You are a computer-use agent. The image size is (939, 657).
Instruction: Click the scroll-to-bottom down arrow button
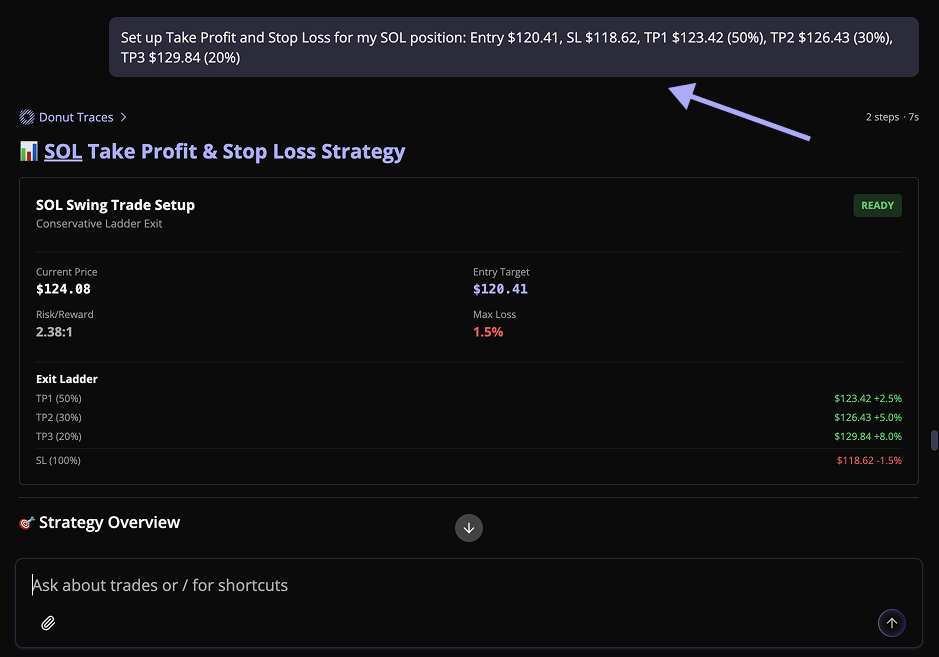[x=469, y=528]
